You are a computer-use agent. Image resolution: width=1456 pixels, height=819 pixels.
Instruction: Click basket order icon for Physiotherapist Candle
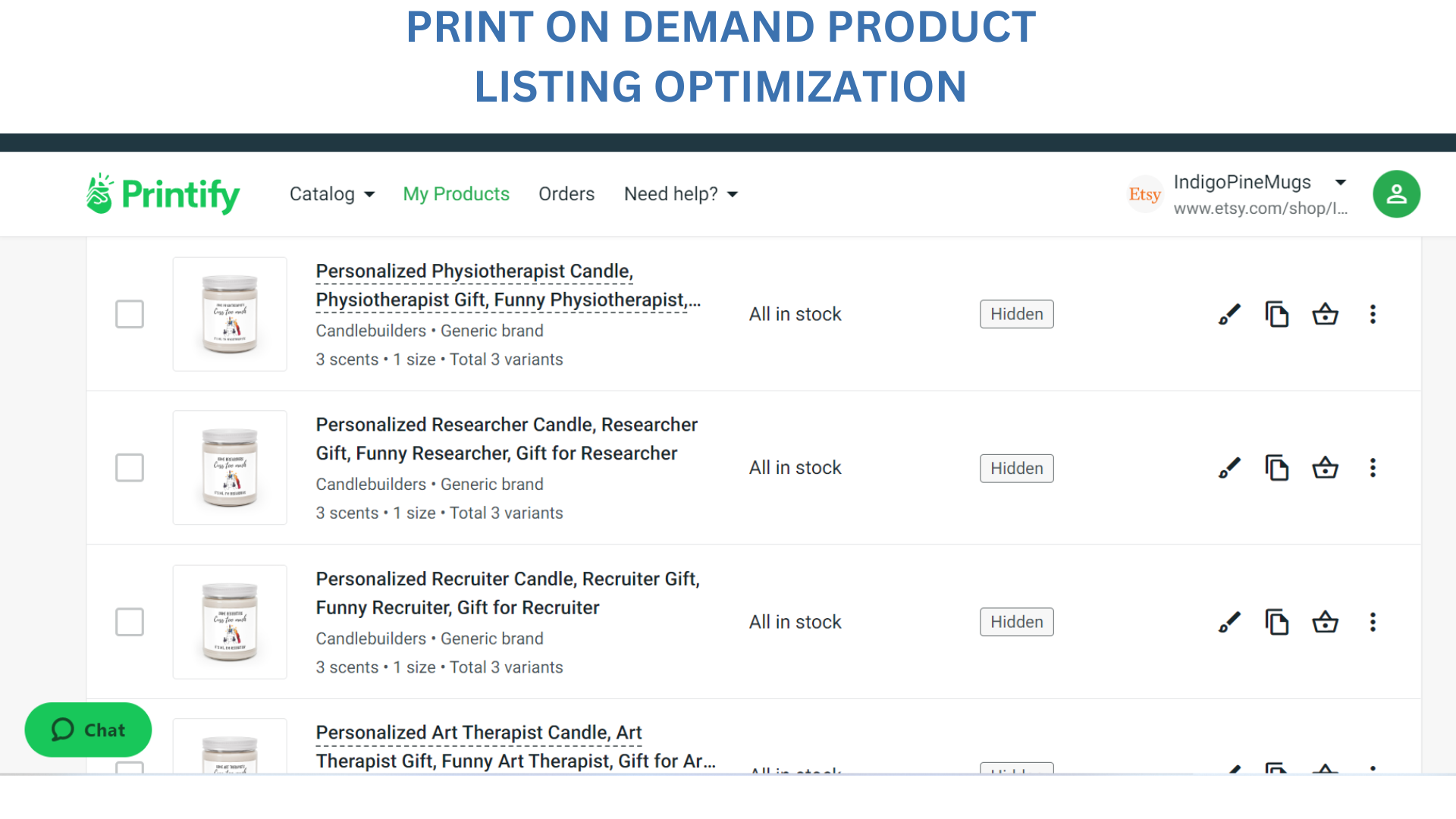click(1325, 314)
